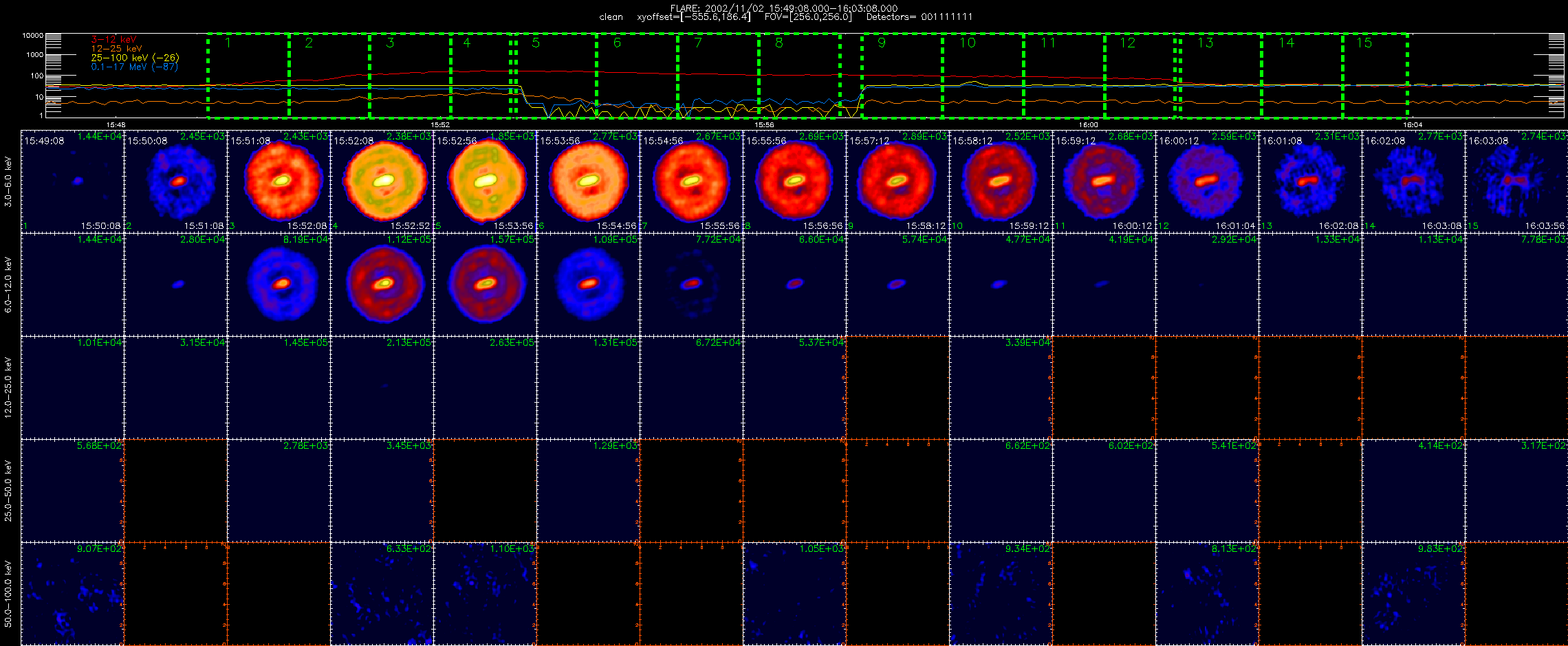Click the 3.0-6.0 keV image starting 15:51:08

click(x=279, y=181)
